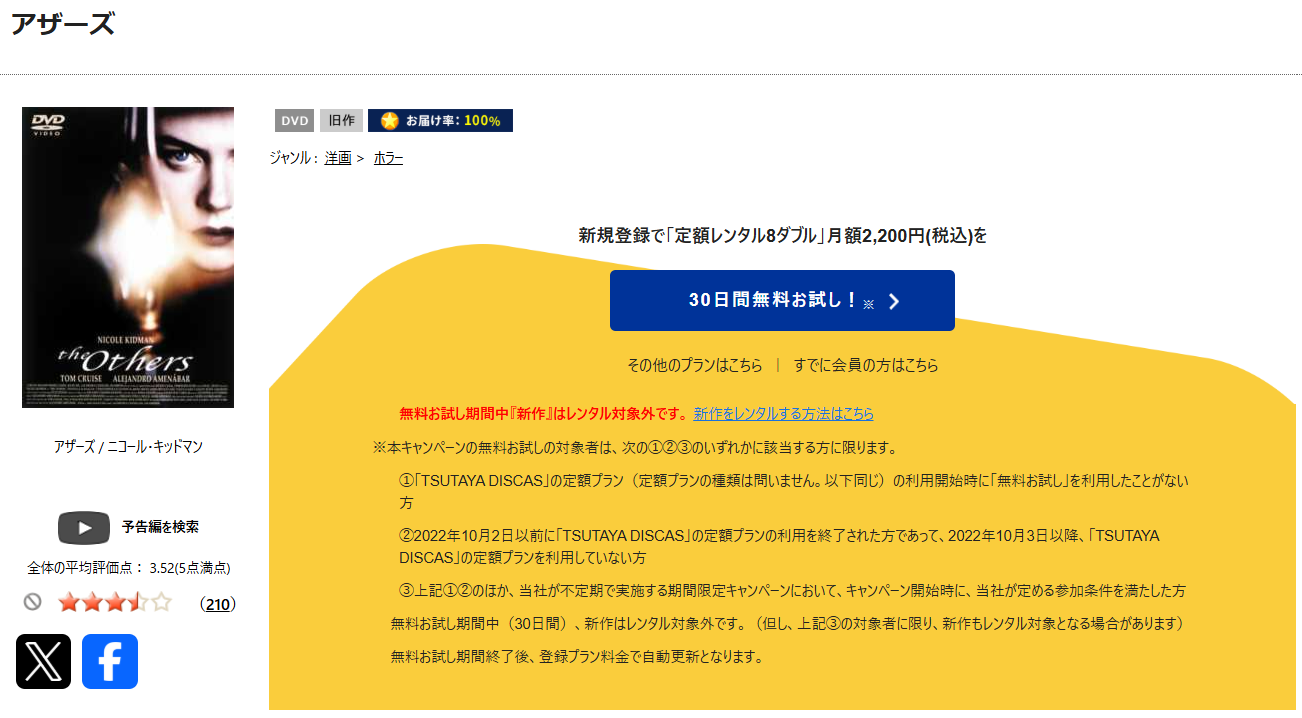The height and width of the screenshot is (718, 1302).
Task: Click the gold star delivery rate badge
Action: tap(440, 120)
